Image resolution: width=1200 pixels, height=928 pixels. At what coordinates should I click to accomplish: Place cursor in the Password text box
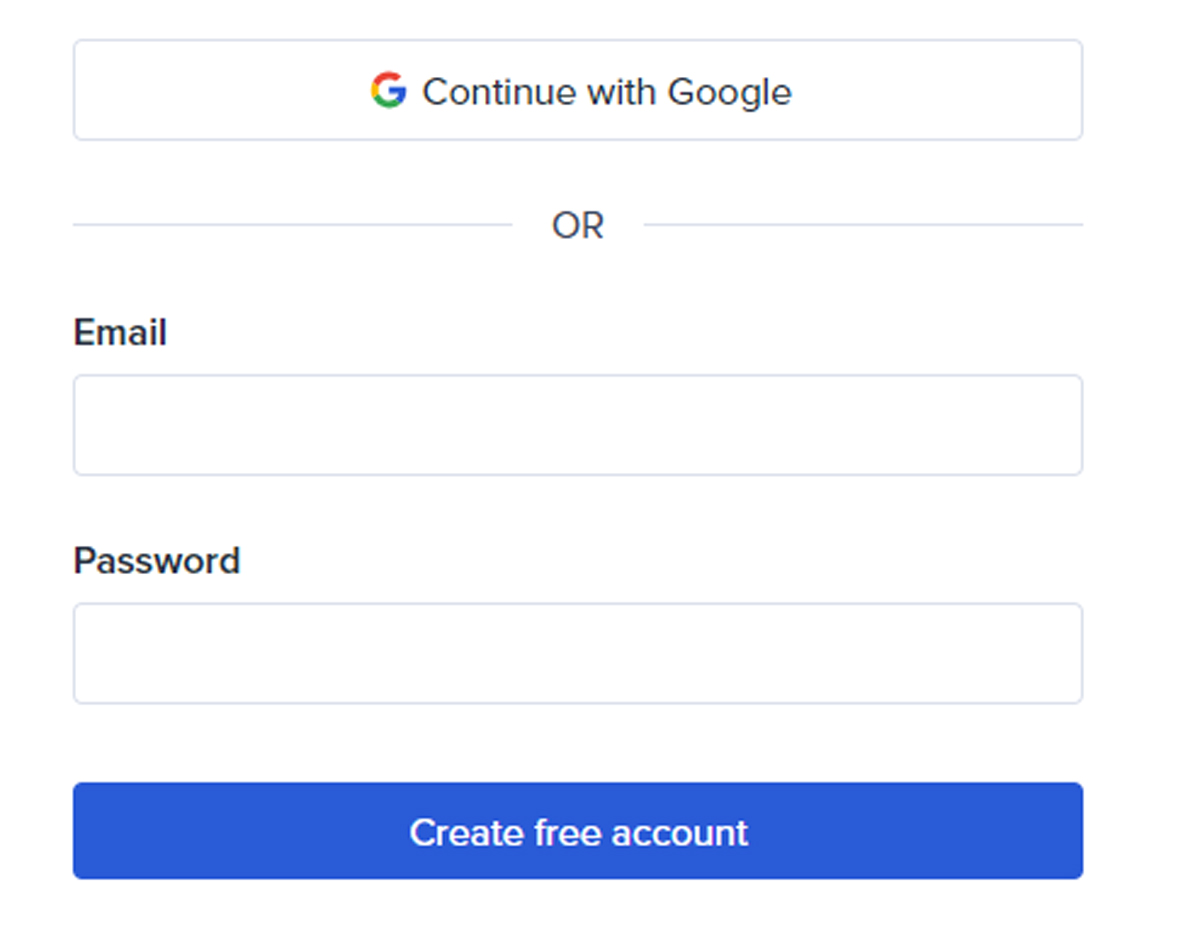[578, 653]
